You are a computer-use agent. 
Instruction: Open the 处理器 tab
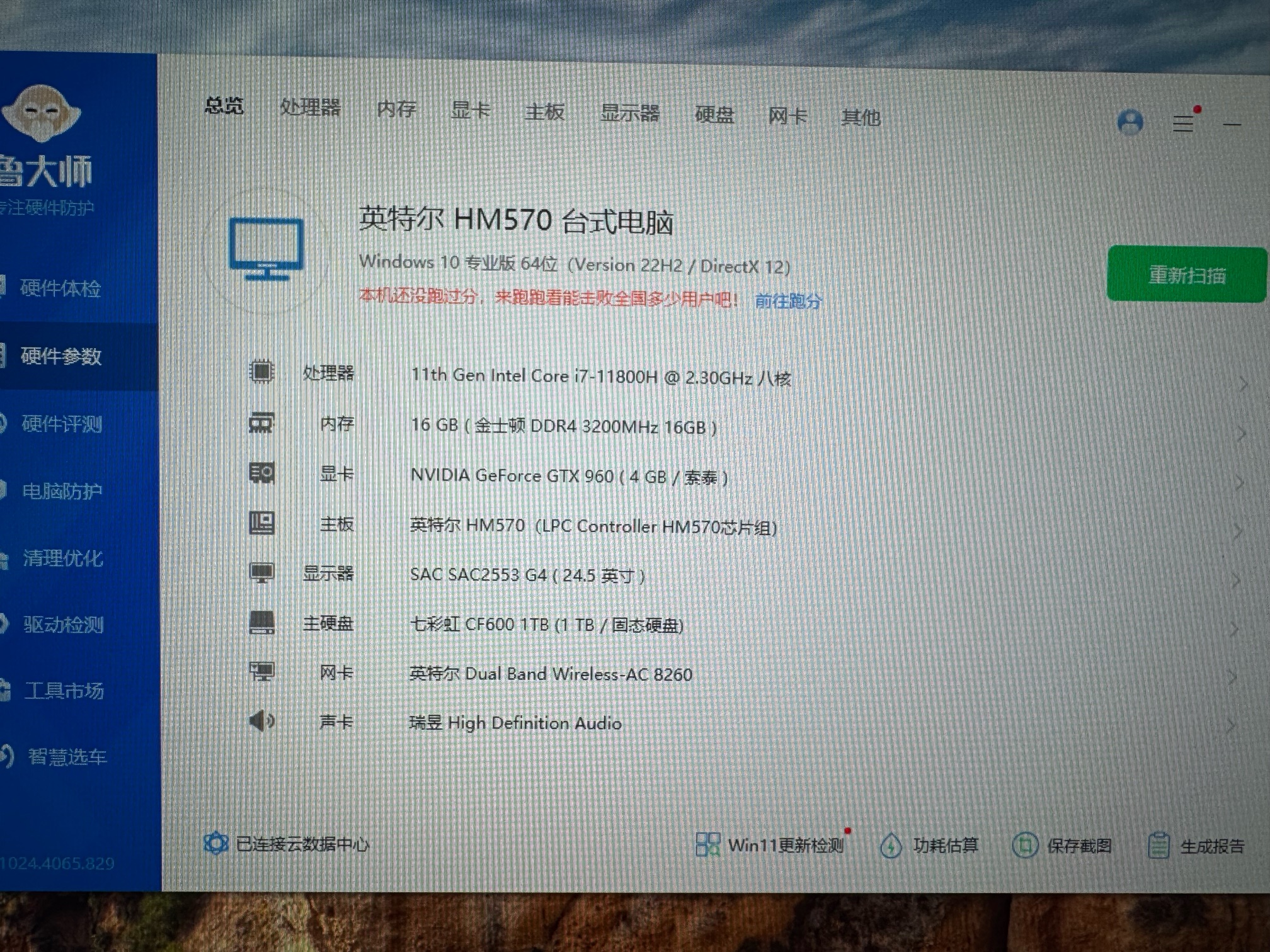(x=310, y=107)
